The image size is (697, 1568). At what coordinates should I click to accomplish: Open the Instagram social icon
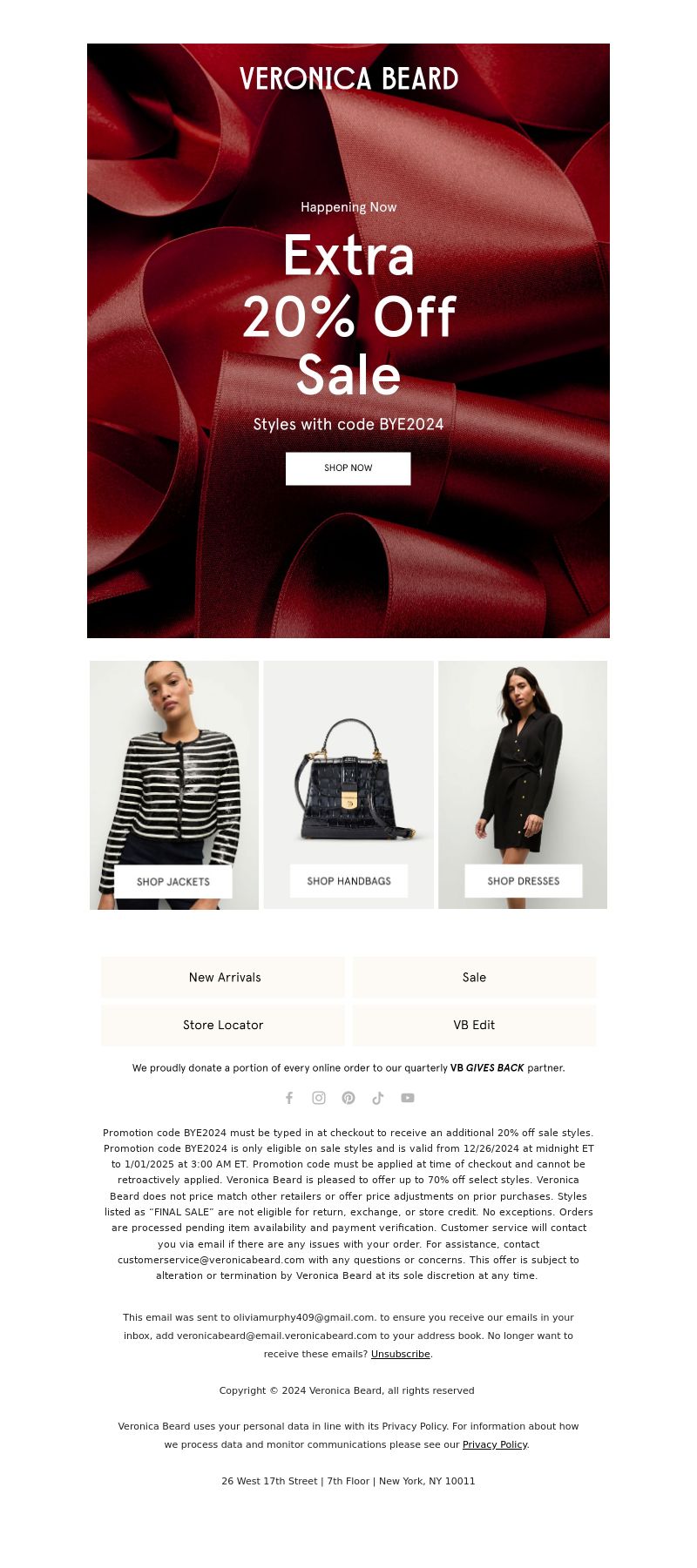pos(319,1098)
